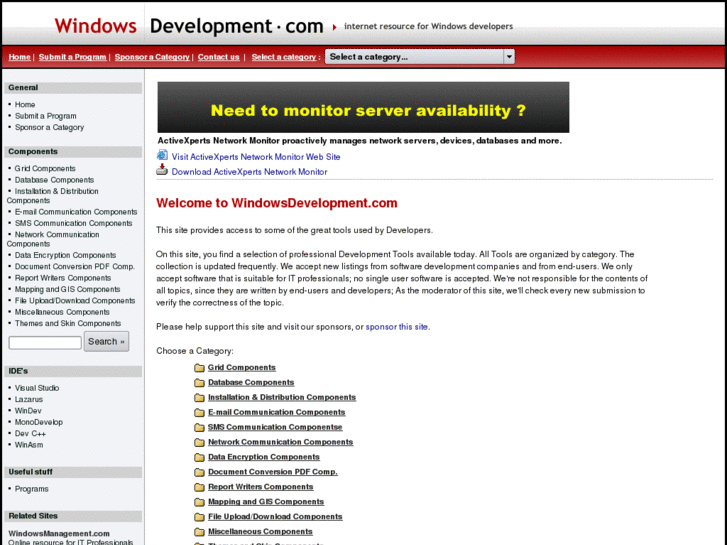This screenshot has height=545, width=727.
Task: Click the web page icon beside Visit ActiveXperts link
Action: point(162,155)
